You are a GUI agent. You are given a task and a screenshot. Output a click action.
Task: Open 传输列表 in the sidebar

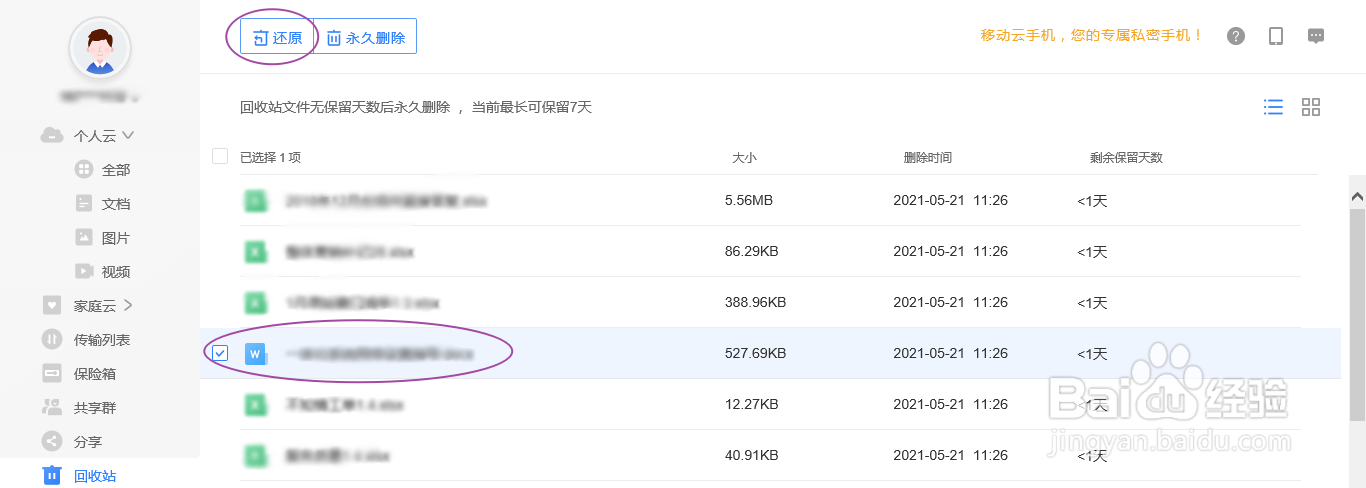[101, 340]
